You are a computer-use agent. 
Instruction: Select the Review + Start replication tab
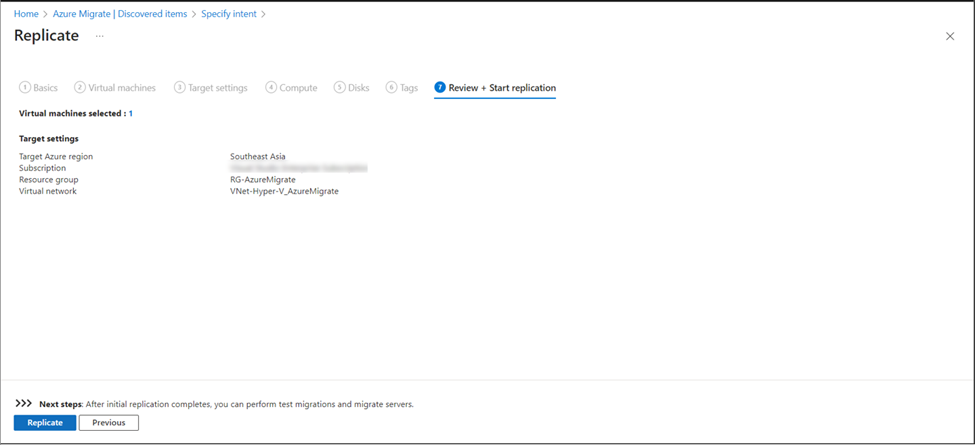tap(495, 88)
